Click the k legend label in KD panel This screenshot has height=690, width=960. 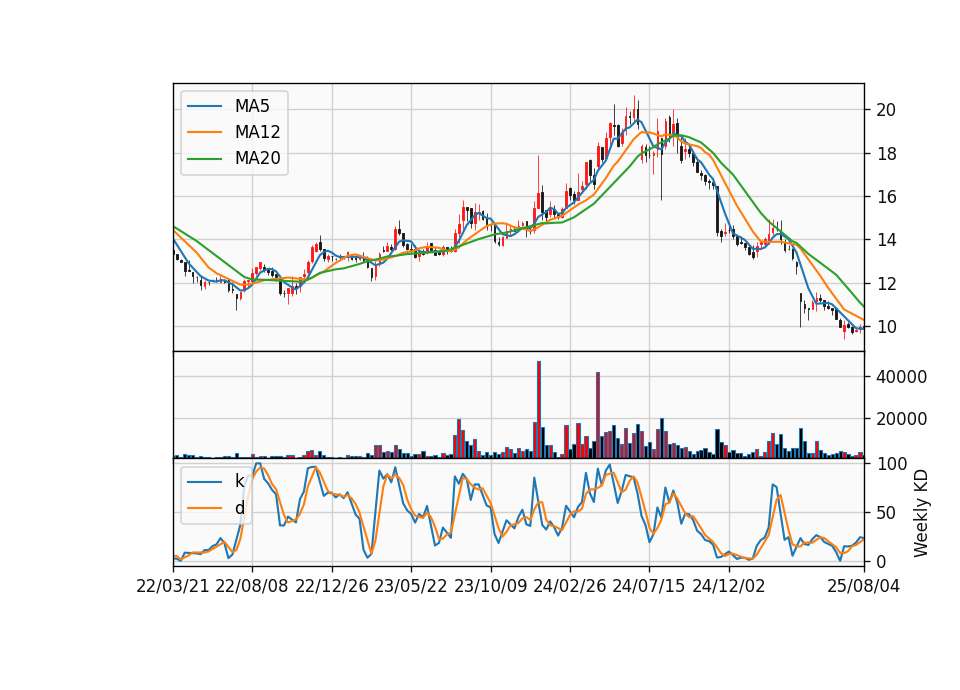pos(239,481)
